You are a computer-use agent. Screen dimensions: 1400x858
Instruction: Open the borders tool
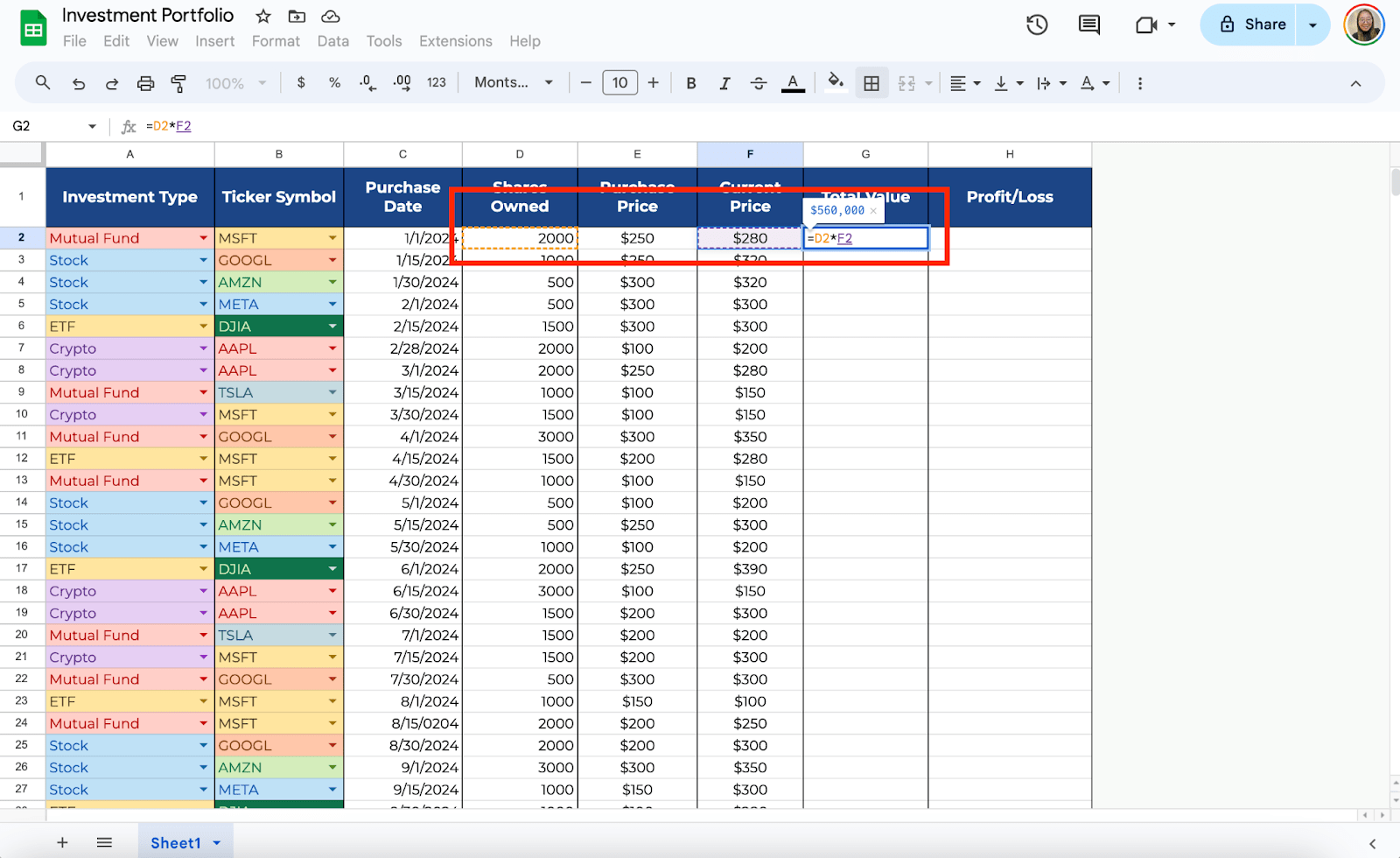pyautogui.click(x=871, y=83)
